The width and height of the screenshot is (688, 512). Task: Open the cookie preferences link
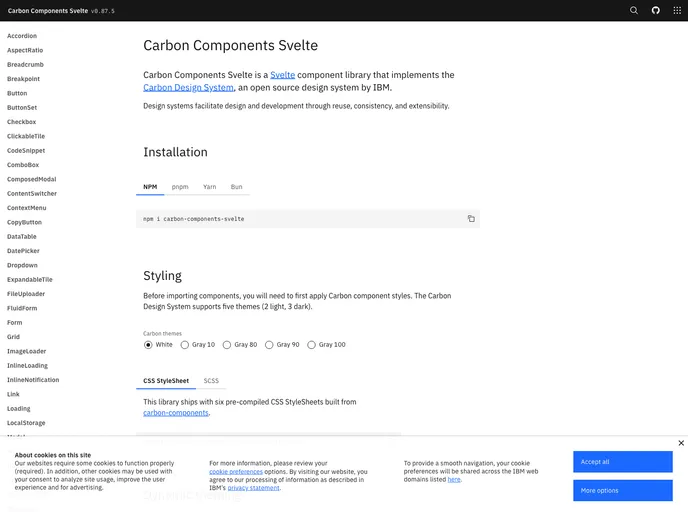[x=236, y=472]
